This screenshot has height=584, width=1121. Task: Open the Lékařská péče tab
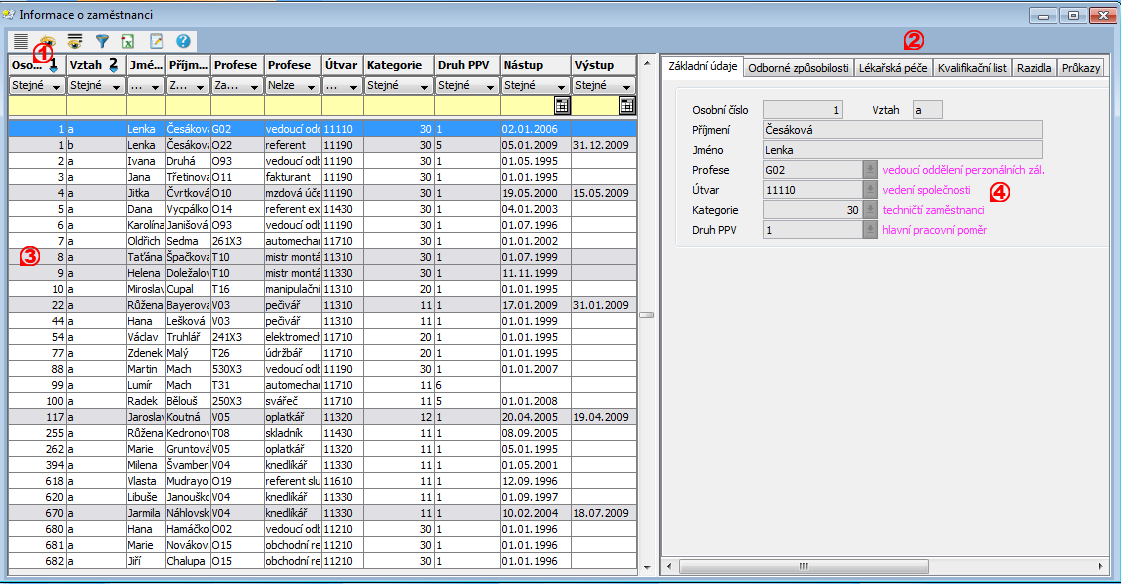point(892,68)
